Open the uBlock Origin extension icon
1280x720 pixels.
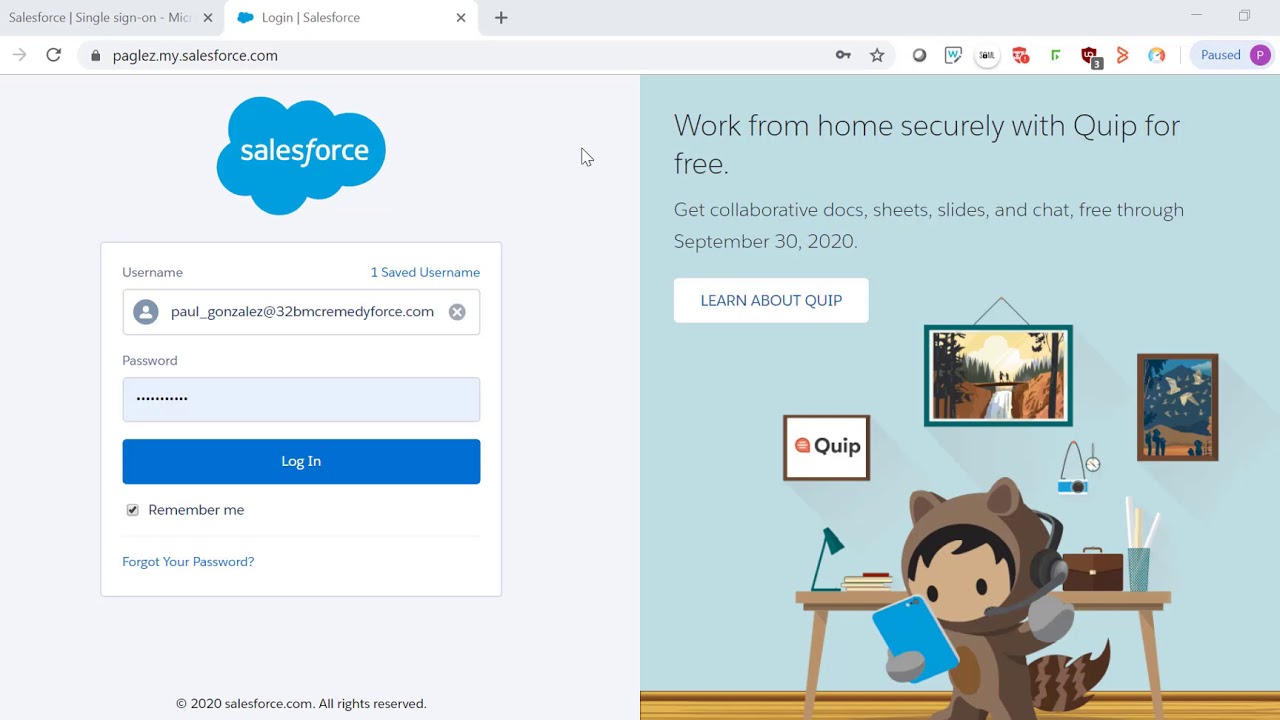[x=1090, y=56]
